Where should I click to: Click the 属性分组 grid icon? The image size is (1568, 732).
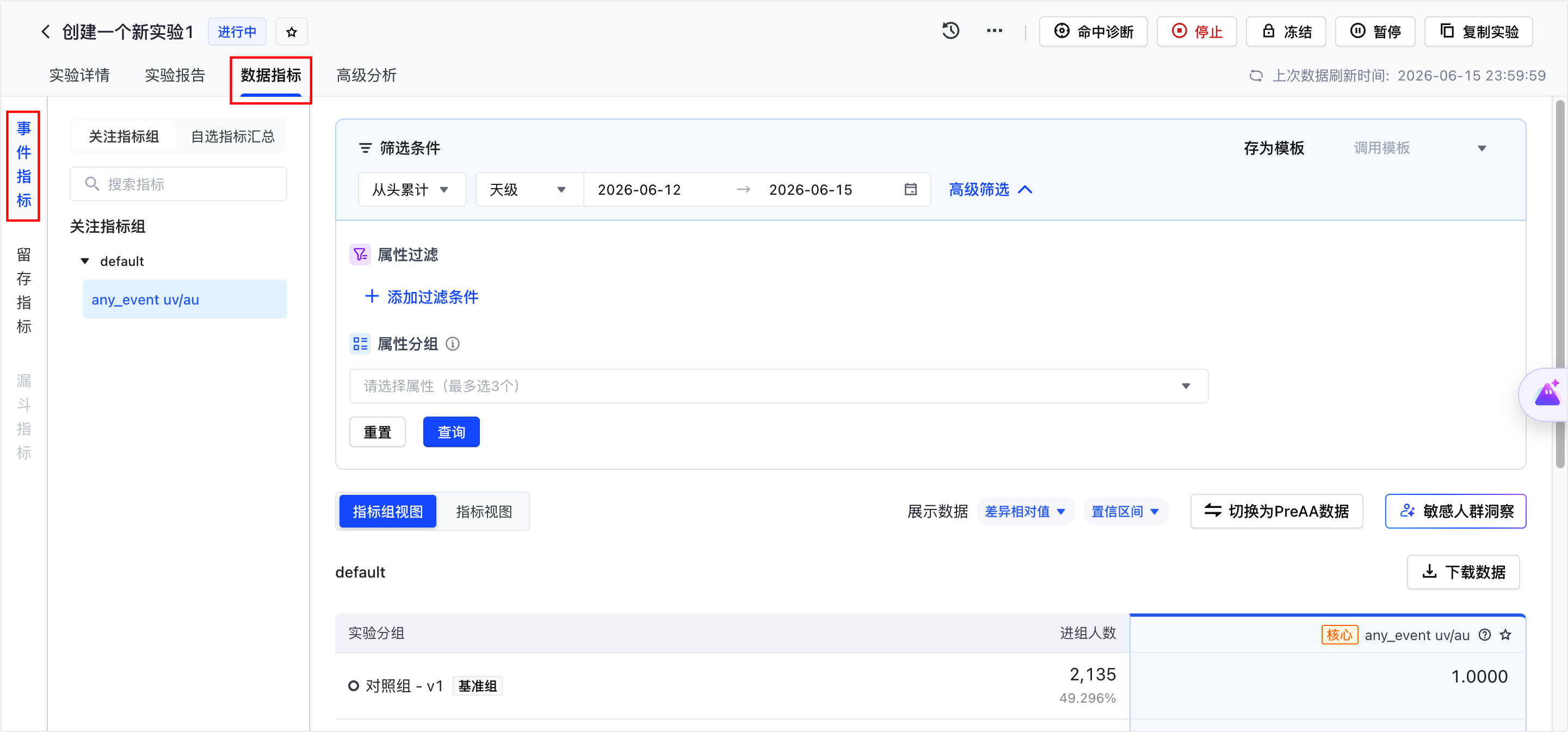coord(360,344)
